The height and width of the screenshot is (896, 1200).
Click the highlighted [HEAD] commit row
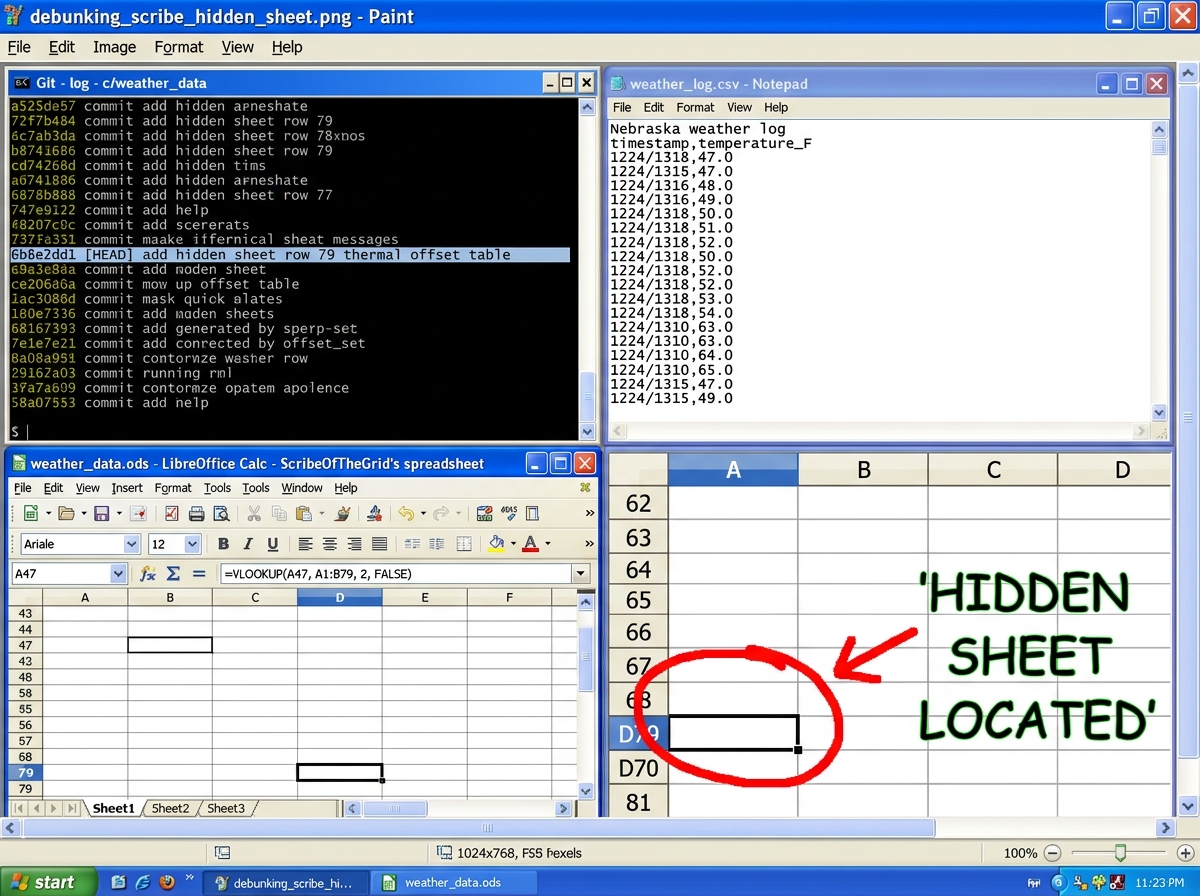[290, 254]
